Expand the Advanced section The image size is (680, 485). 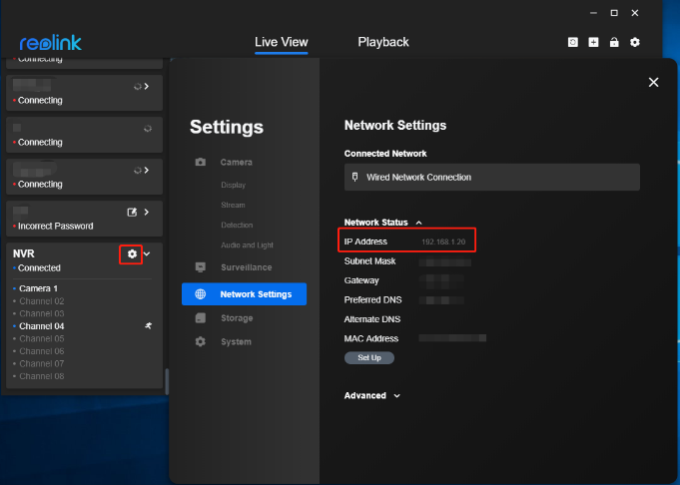397,396
